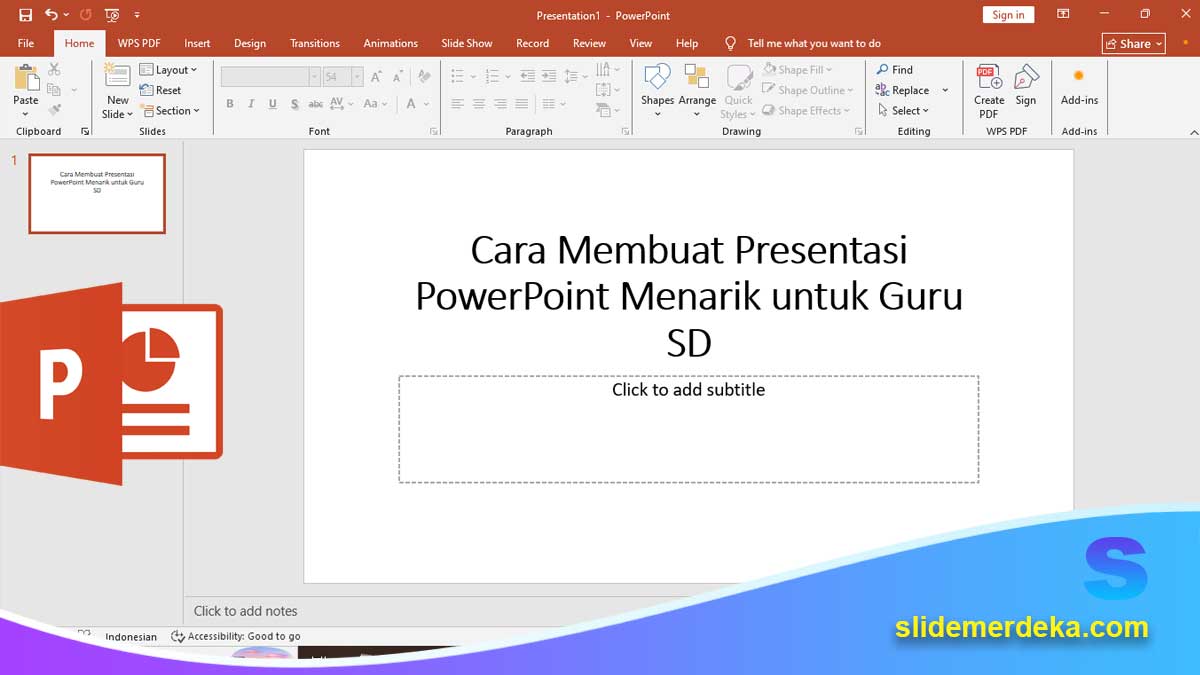Go to the Transitions tab
The width and height of the screenshot is (1200, 675).
tap(315, 43)
